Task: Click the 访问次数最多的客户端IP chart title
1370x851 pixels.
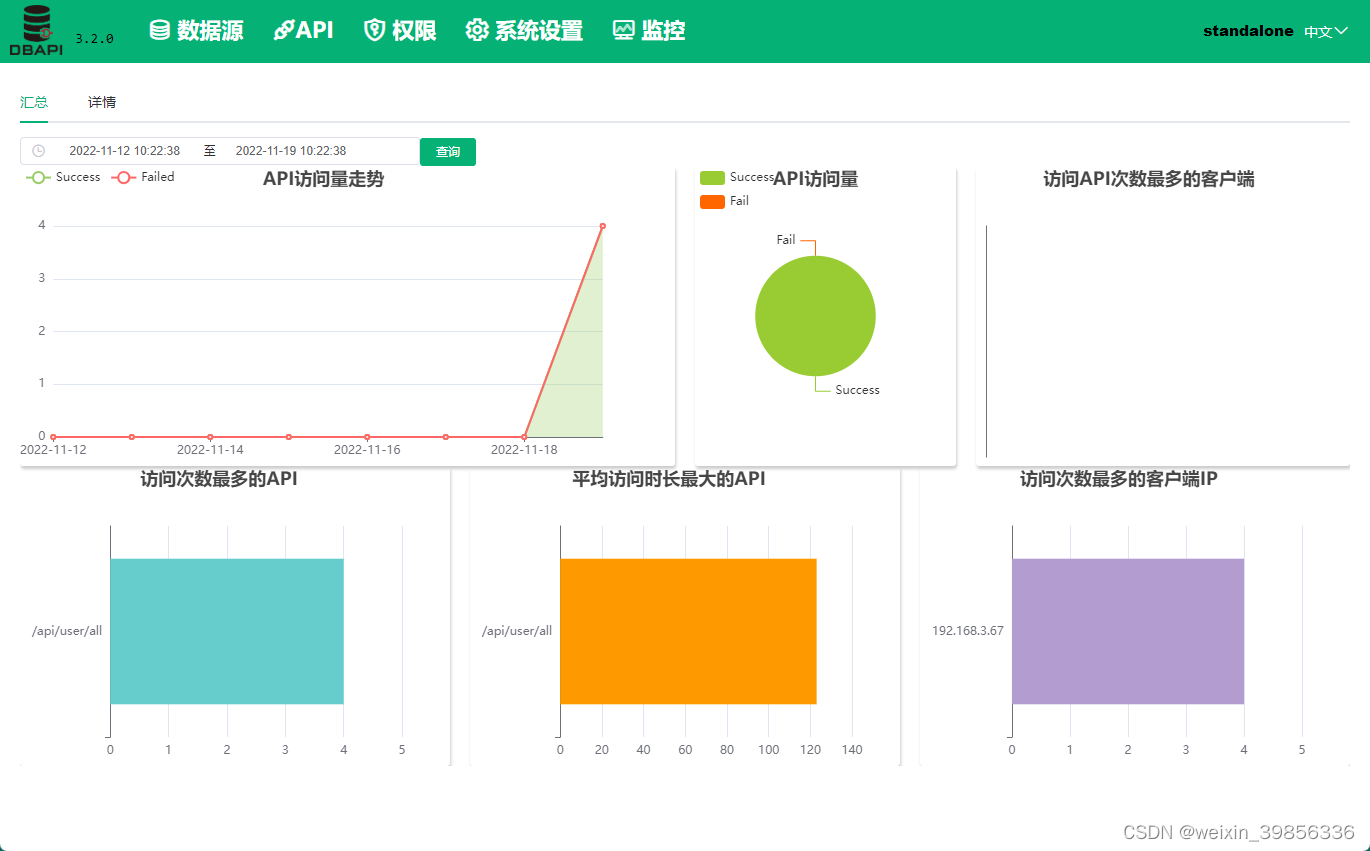Action: click(1119, 479)
